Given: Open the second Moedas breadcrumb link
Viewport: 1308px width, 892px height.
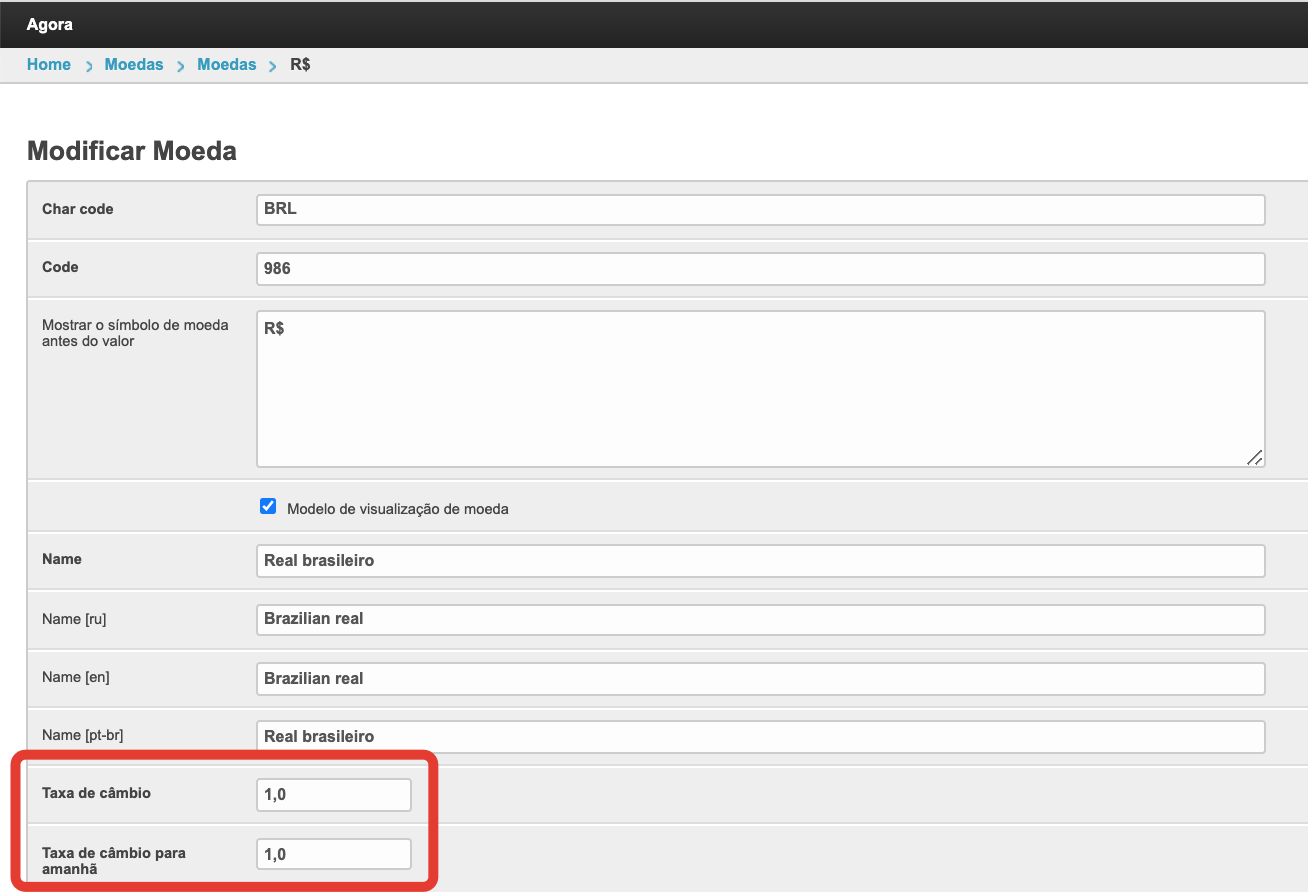Looking at the screenshot, I should point(227,65).
